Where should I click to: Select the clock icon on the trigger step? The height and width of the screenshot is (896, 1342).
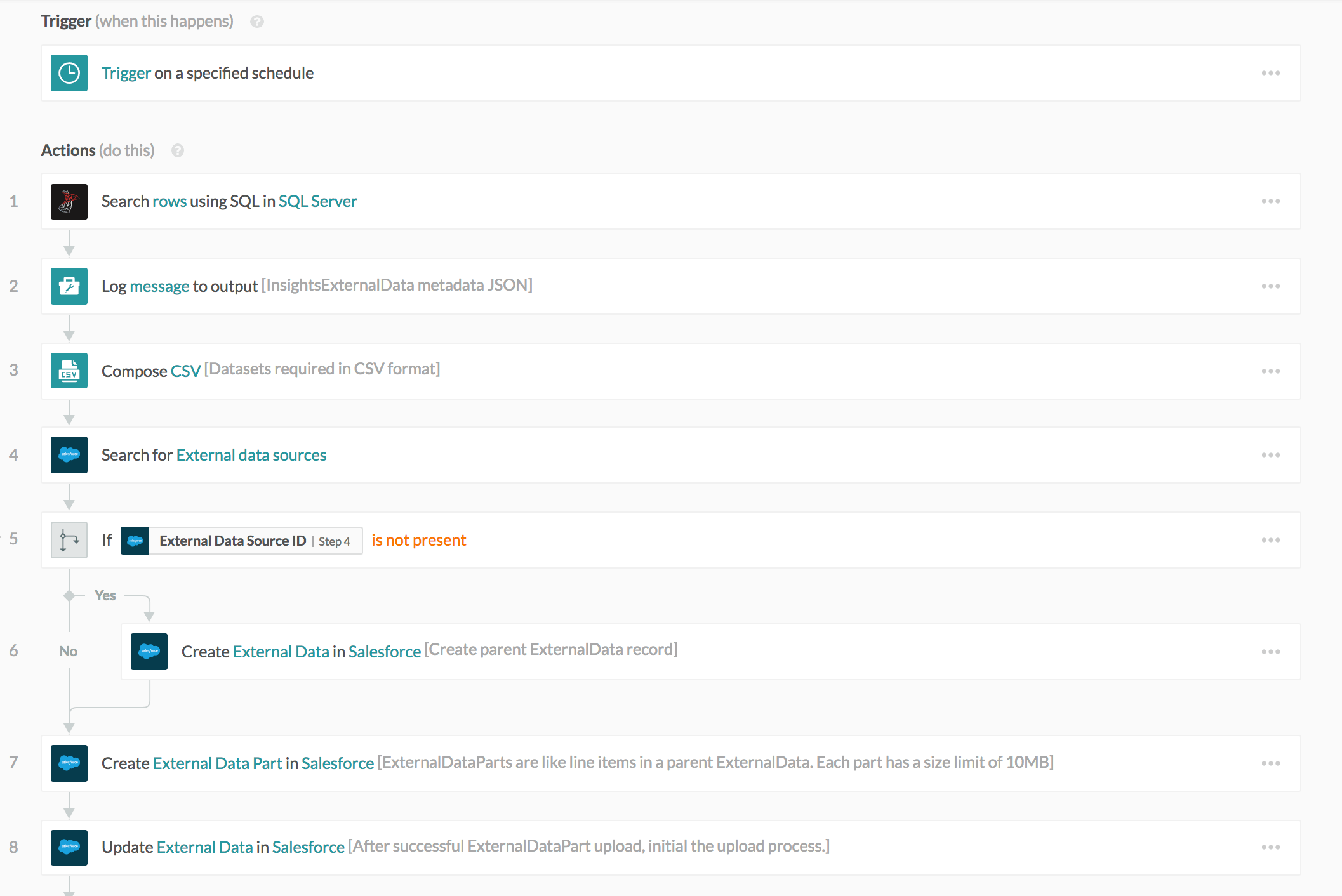(69, 73)
